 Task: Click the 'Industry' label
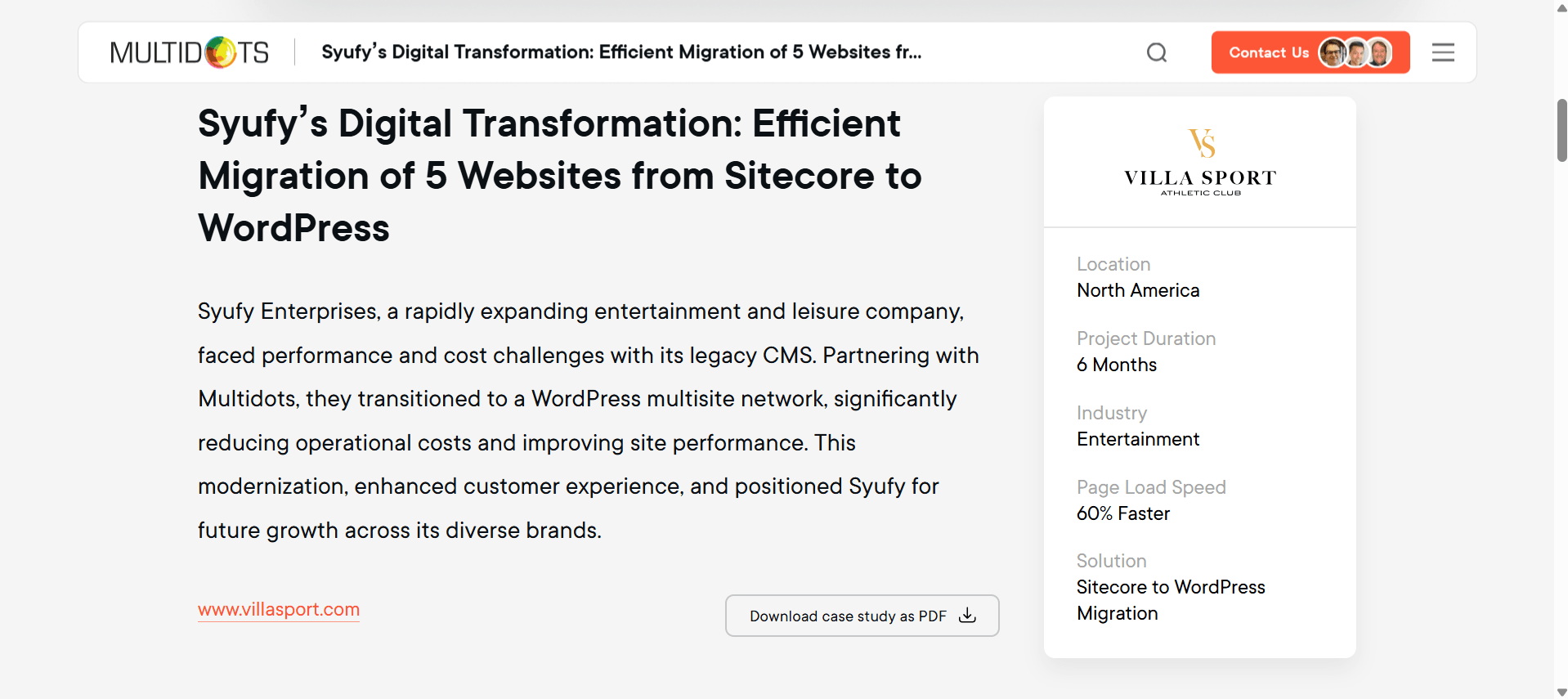[1112, 413]
